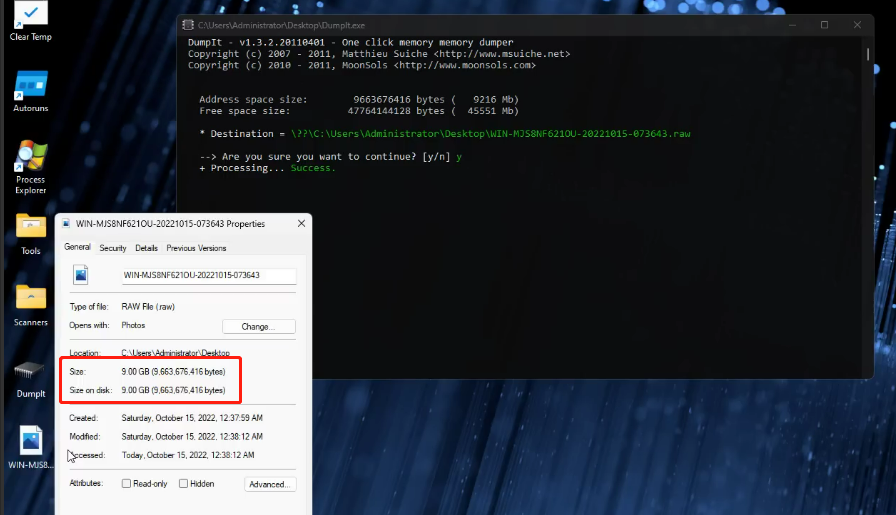Open the Previous Versions tab
The width and height of the screenshot is (896, 515).
(x=196, y=248)
